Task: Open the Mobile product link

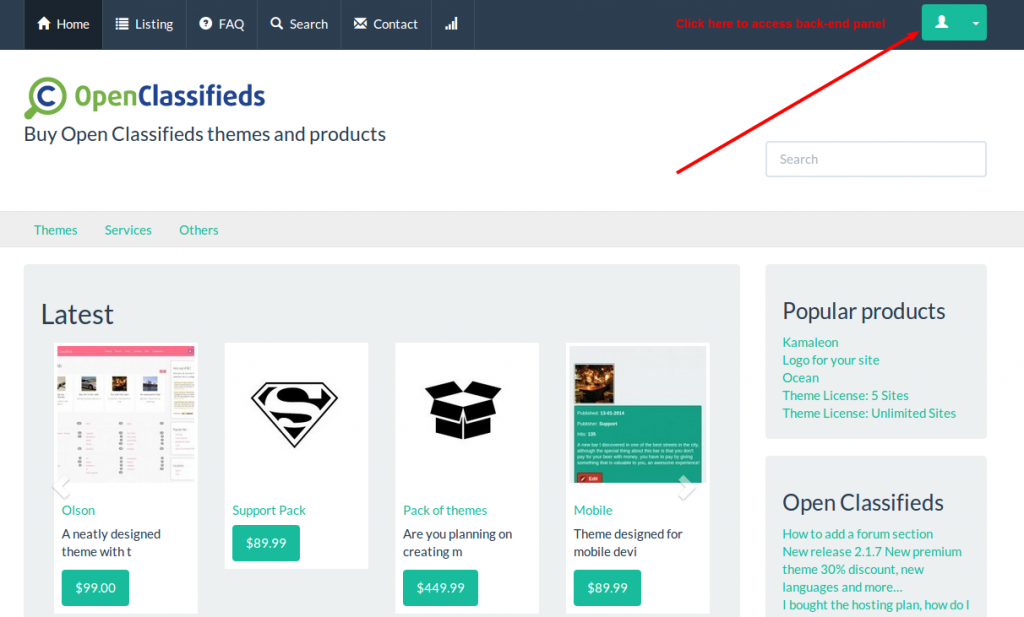Action: (593, 511)
